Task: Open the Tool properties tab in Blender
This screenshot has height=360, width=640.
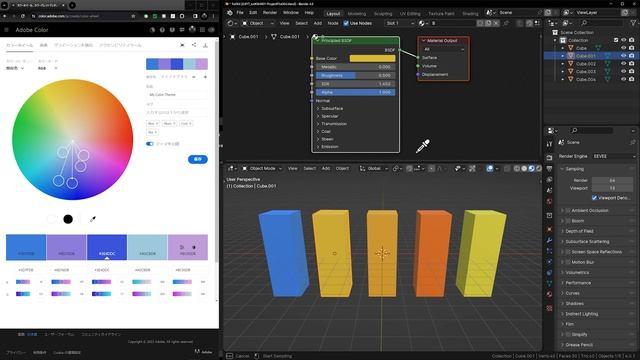Action: tap(549, 144)
